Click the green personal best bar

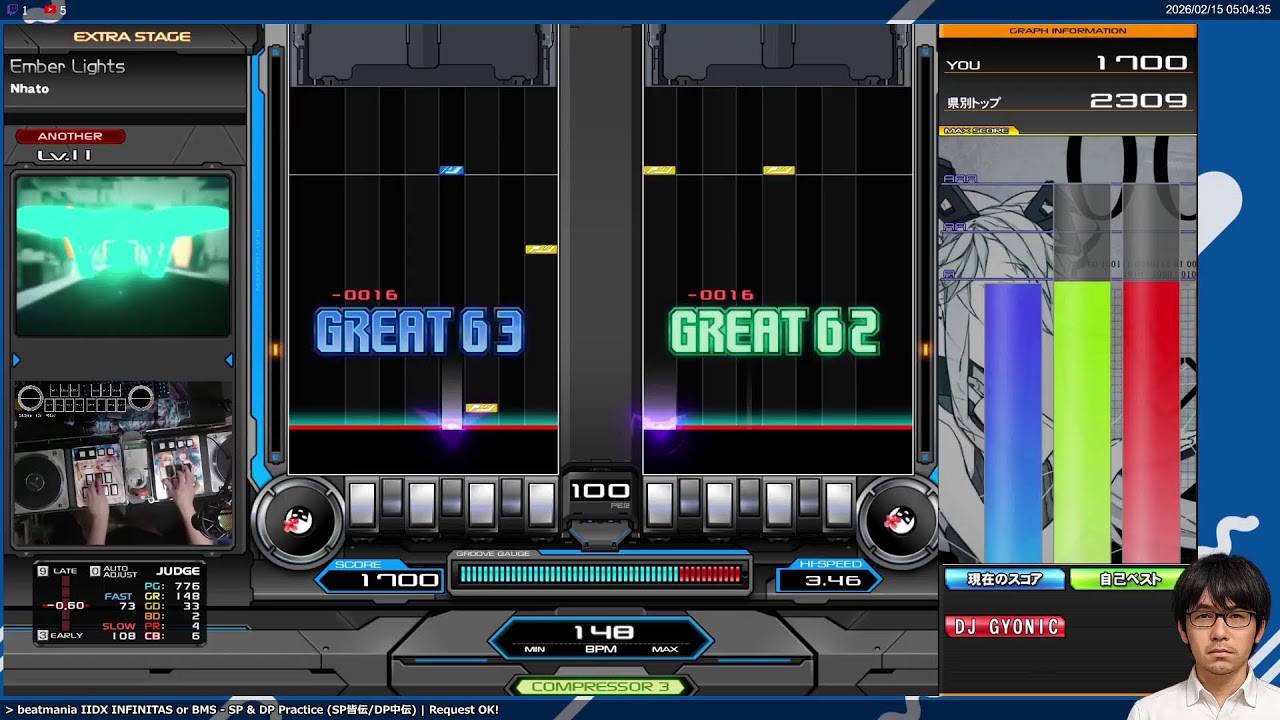click(1082, 422)
